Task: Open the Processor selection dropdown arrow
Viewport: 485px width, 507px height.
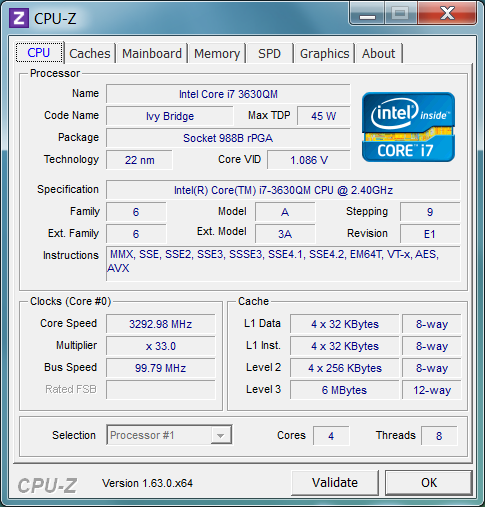Action: click(x=220, y=435)
